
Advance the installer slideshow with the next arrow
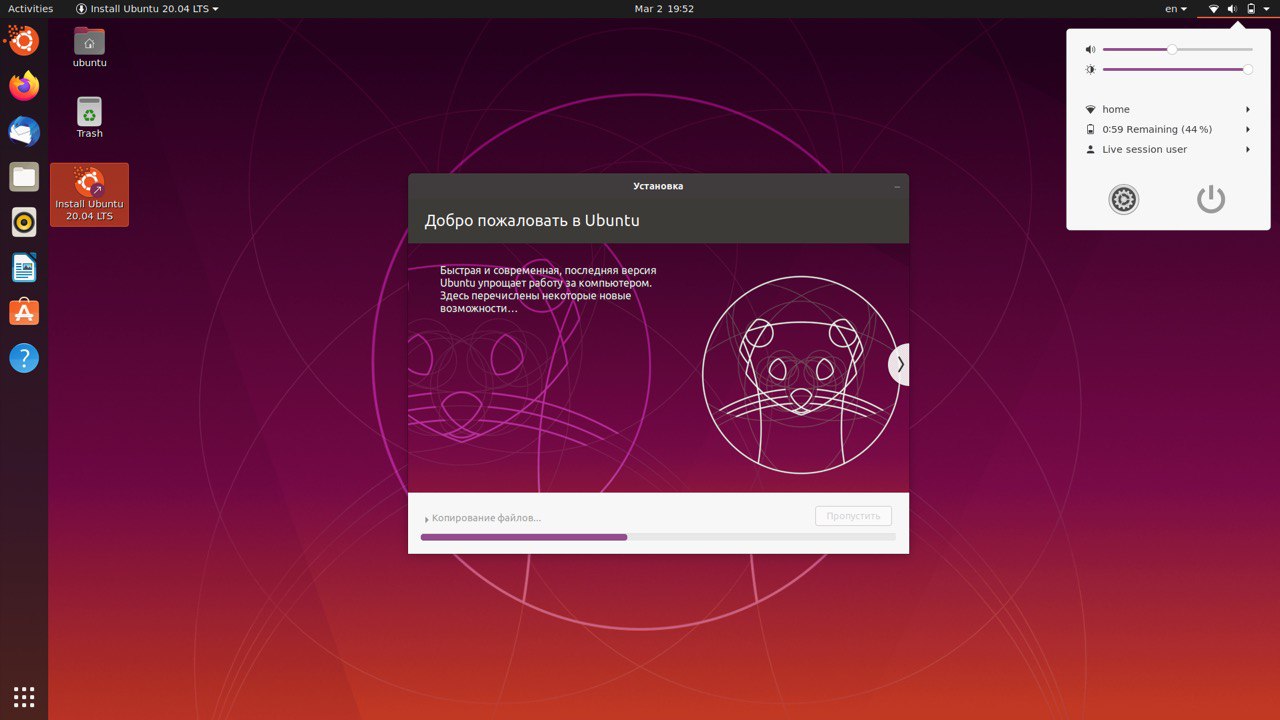coord(899,365)
